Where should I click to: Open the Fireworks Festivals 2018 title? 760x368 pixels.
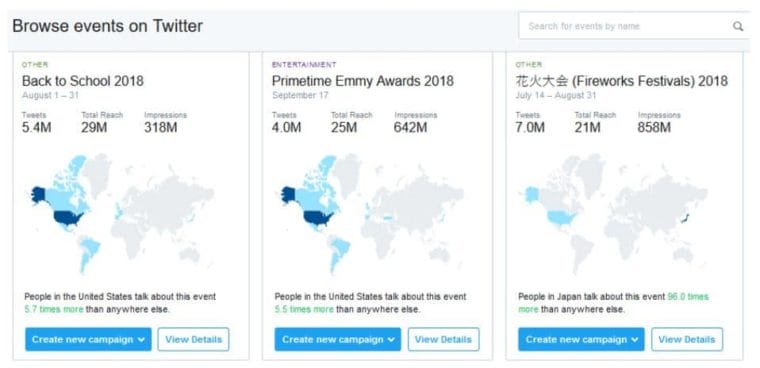pyautogui.click(x=621, y=80)
